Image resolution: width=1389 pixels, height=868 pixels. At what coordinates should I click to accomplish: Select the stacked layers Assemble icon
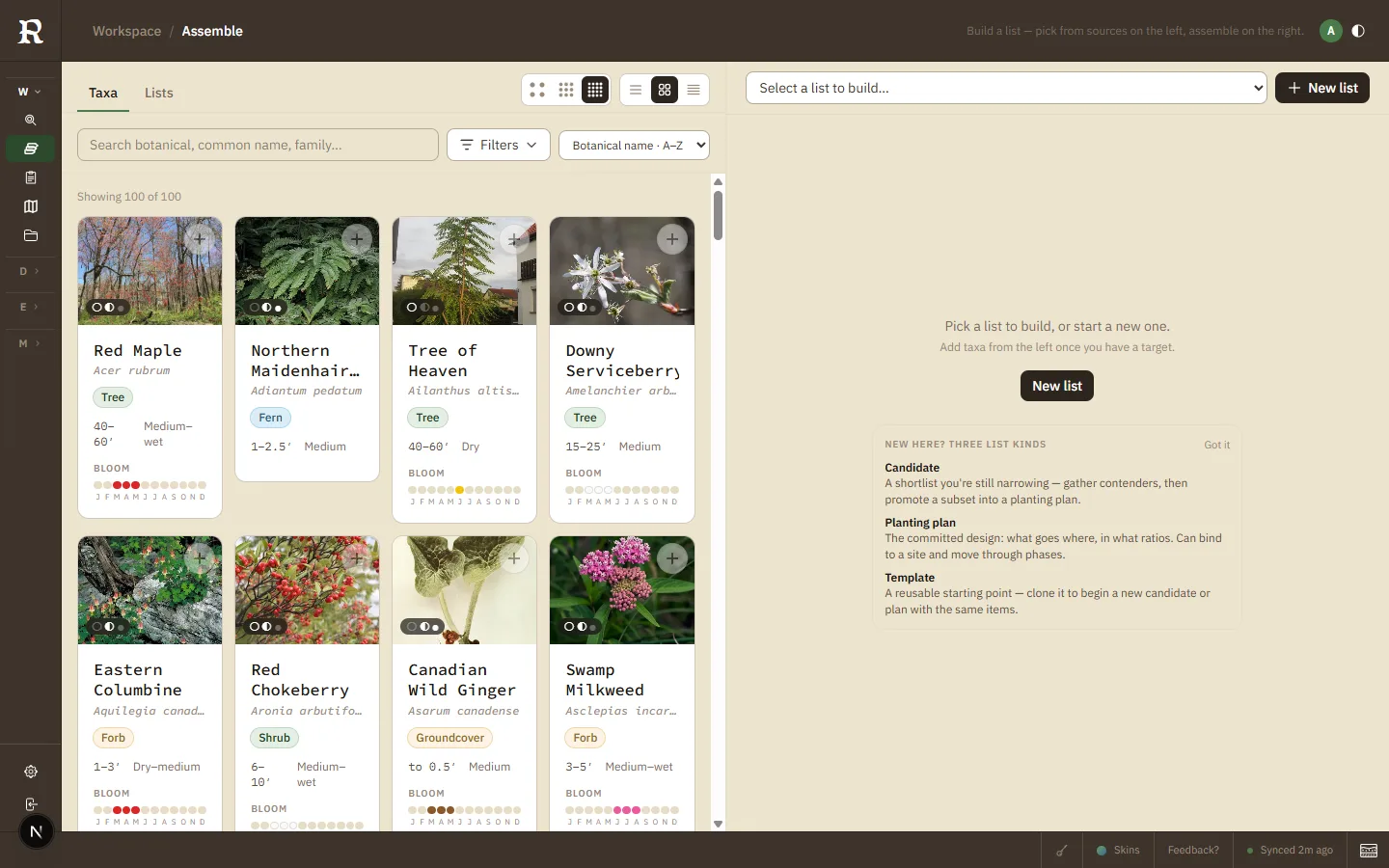point(31,149)
